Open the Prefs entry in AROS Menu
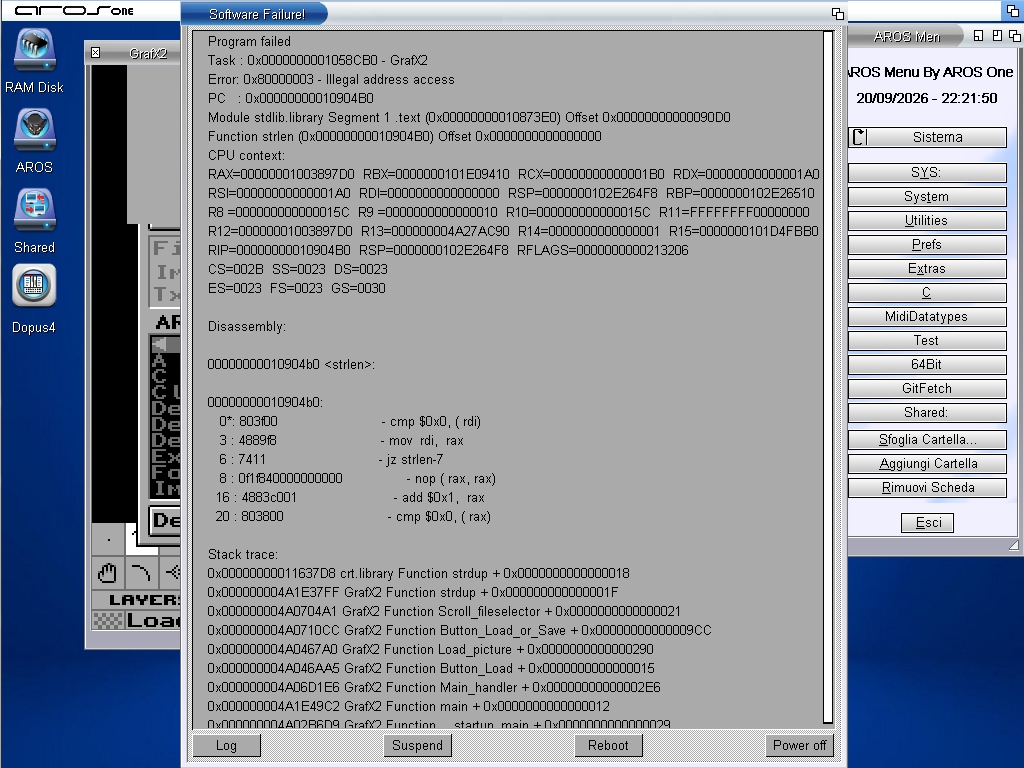This screenshot has width=1024, height=768. tap(927, 245)
